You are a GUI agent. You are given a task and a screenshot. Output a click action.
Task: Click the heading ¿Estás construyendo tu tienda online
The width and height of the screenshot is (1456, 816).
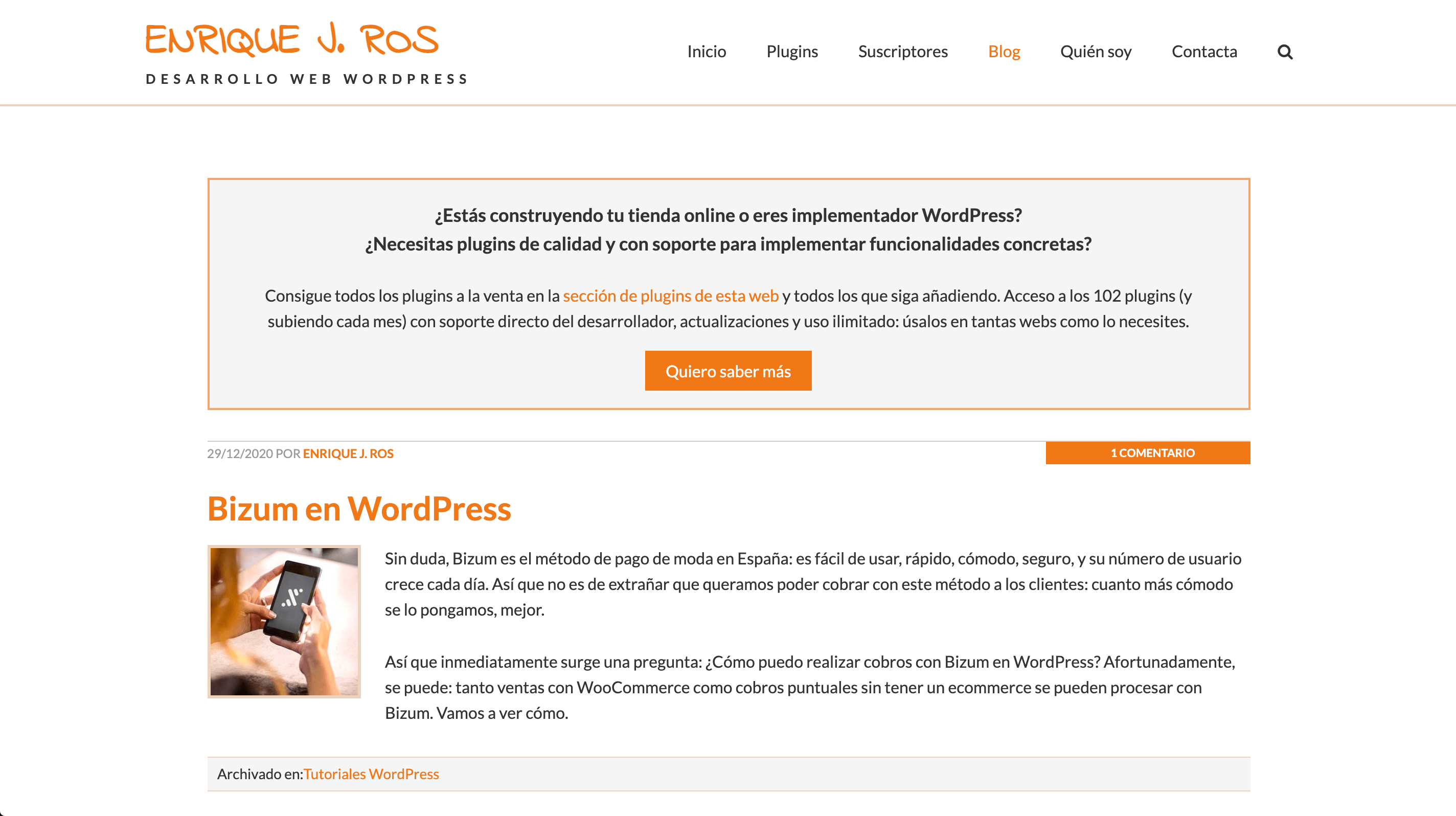pos(728,215)
